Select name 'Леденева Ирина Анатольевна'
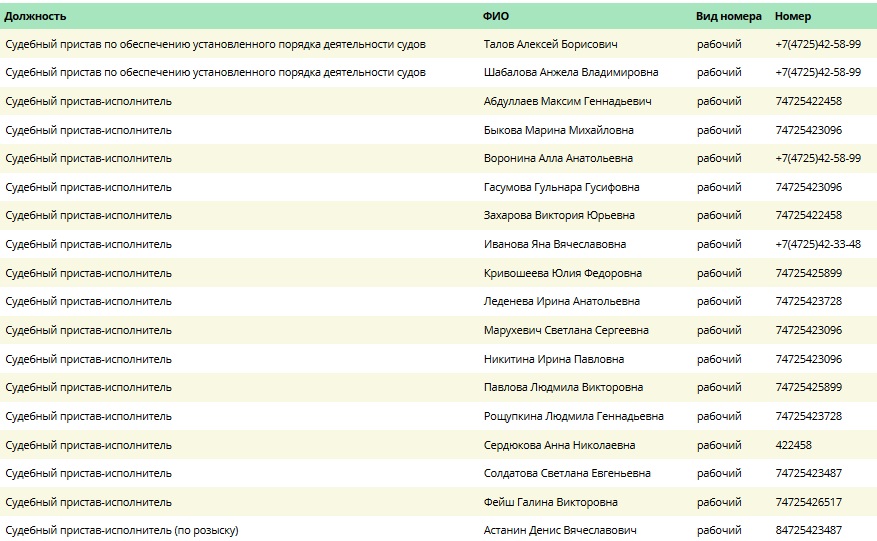The width and height of the screenshot is (877, 541). pos(562,302)
